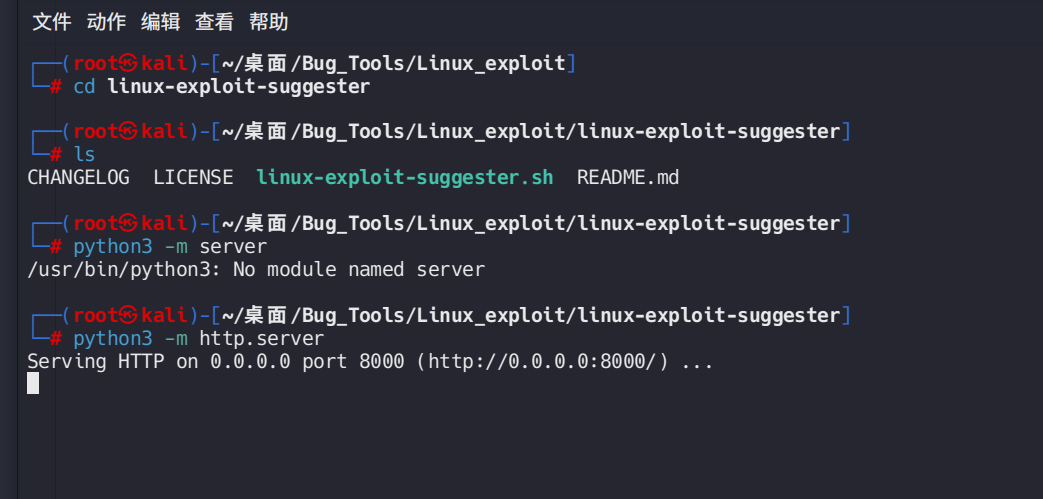Image resolution: width=1043 pixels, height=499 pixels.
Task: Click the first prompt's ~/桌面/Bug_Tools/Linux_exploit path
Action: [x=393, y=64]
